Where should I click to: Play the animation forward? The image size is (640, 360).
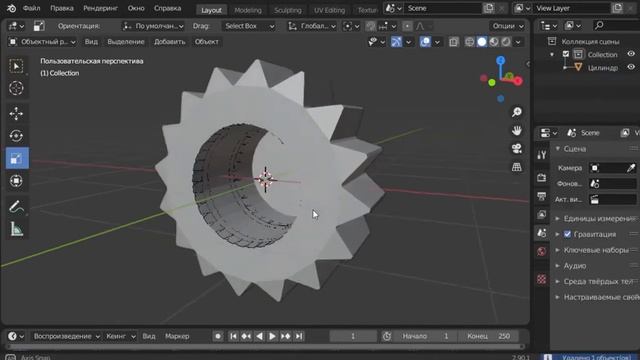(x=272, y=336)
